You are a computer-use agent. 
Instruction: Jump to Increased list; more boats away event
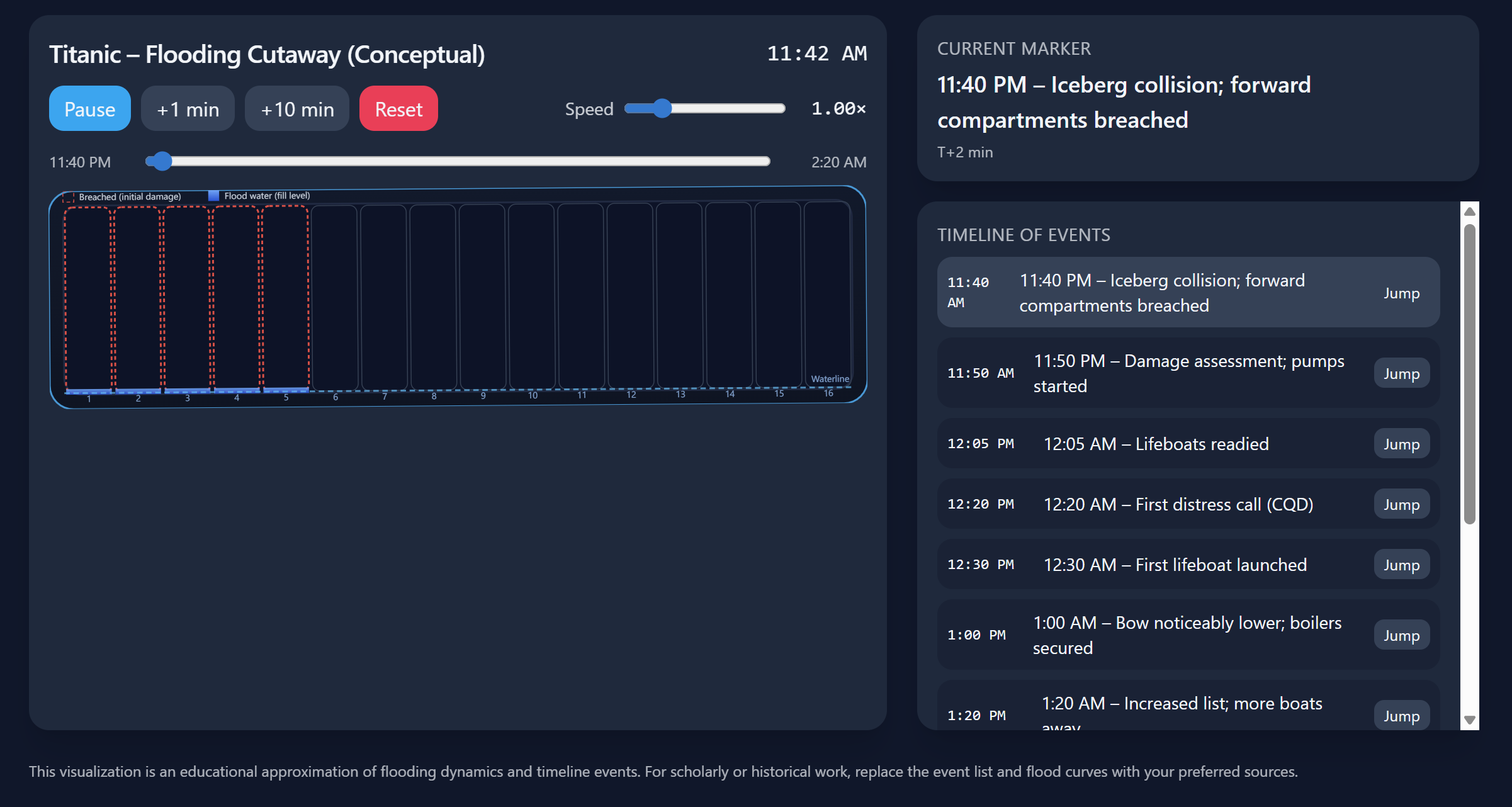(x=1401, y=716)
